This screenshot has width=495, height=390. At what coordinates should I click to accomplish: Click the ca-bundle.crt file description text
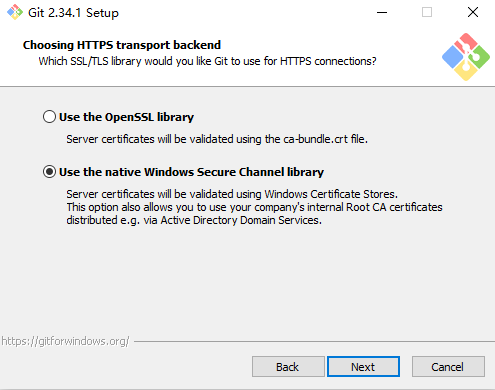[x=217, y=139]
